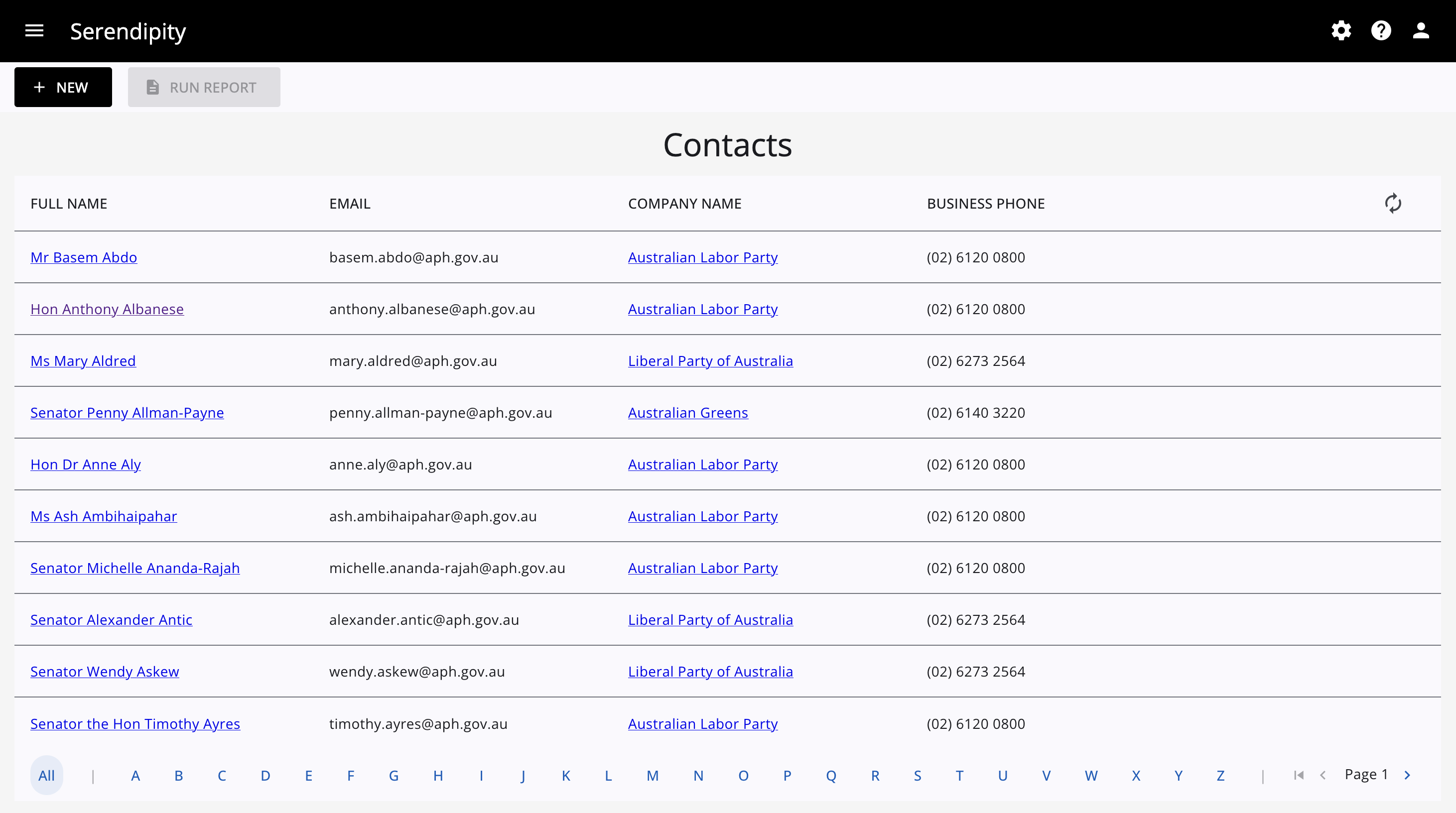Open Senator the Hon Timothy Ayres contact

coord(135,724)
